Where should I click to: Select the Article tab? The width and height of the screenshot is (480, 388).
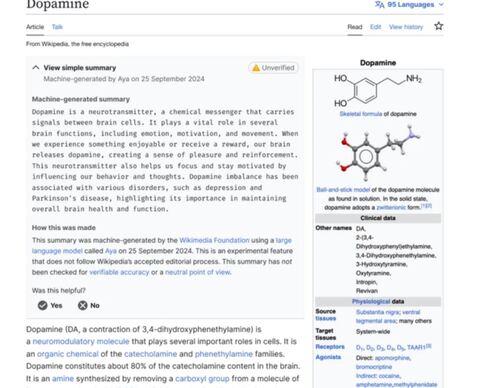35,27
